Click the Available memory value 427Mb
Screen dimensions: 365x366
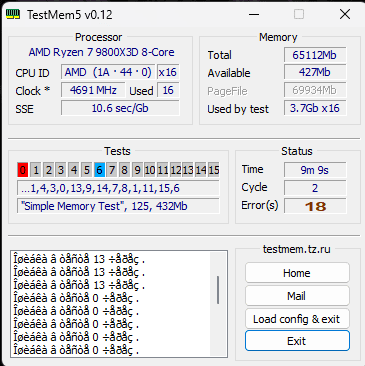(315, 72)
